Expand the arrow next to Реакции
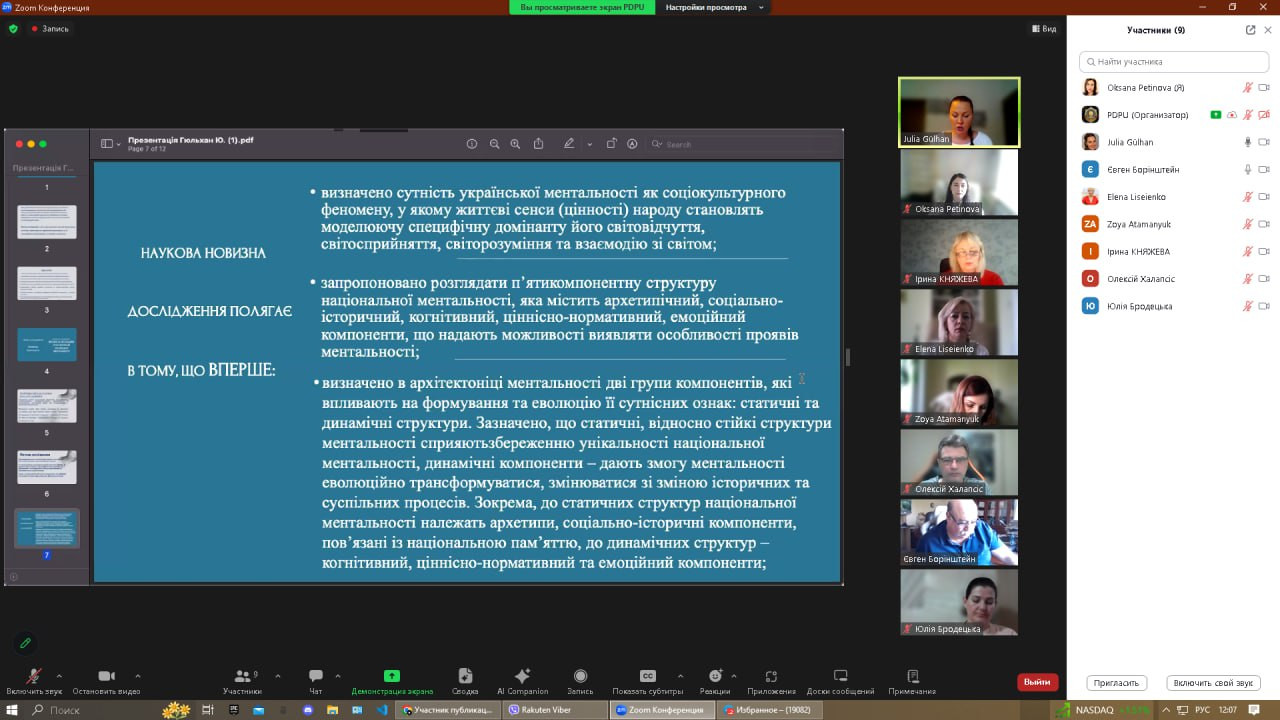 [734, 675]
